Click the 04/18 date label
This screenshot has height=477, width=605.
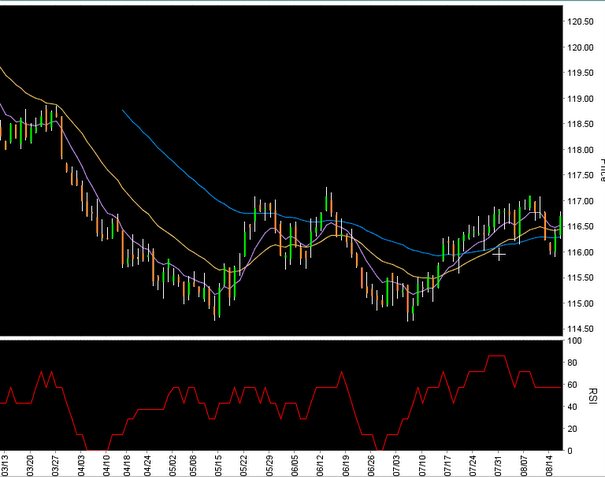[127, 463]
